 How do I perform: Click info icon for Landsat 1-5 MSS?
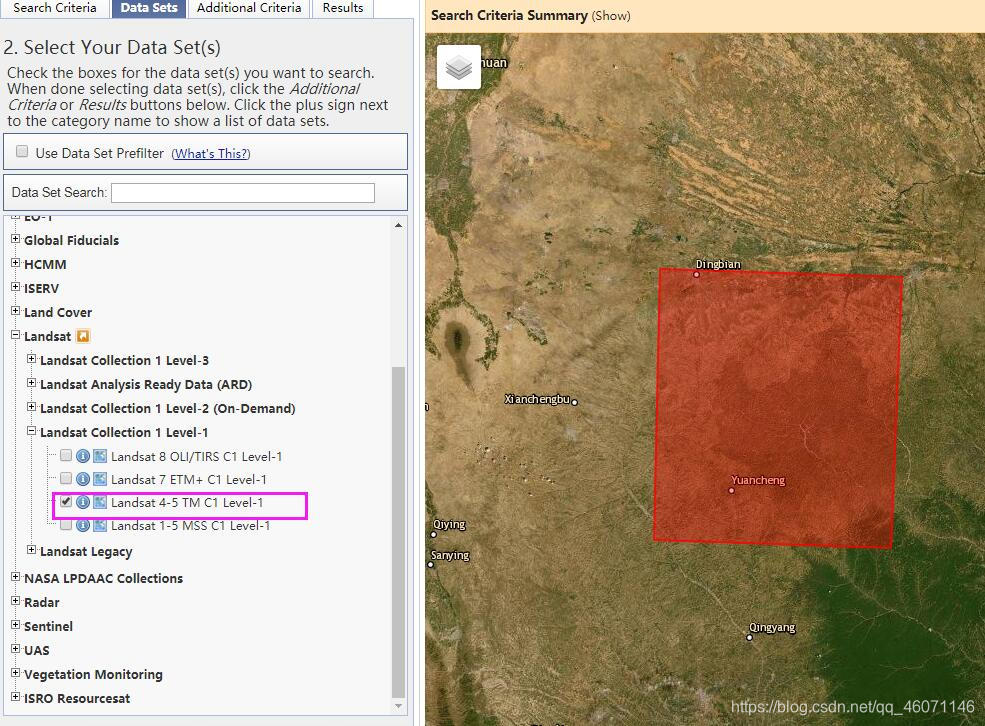pyautogui.click(x=83, y=526)
